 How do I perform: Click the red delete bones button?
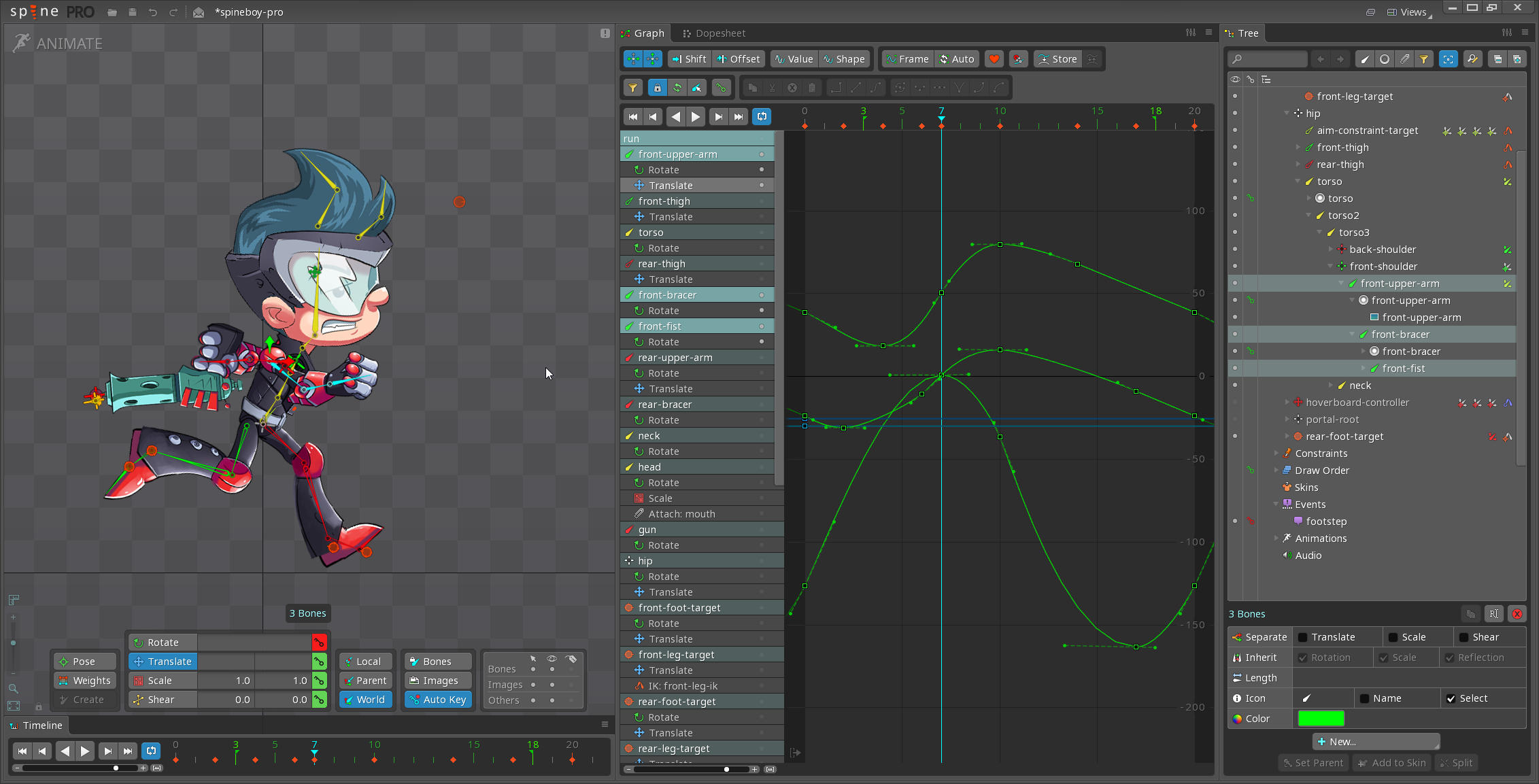pos(1517,614)
